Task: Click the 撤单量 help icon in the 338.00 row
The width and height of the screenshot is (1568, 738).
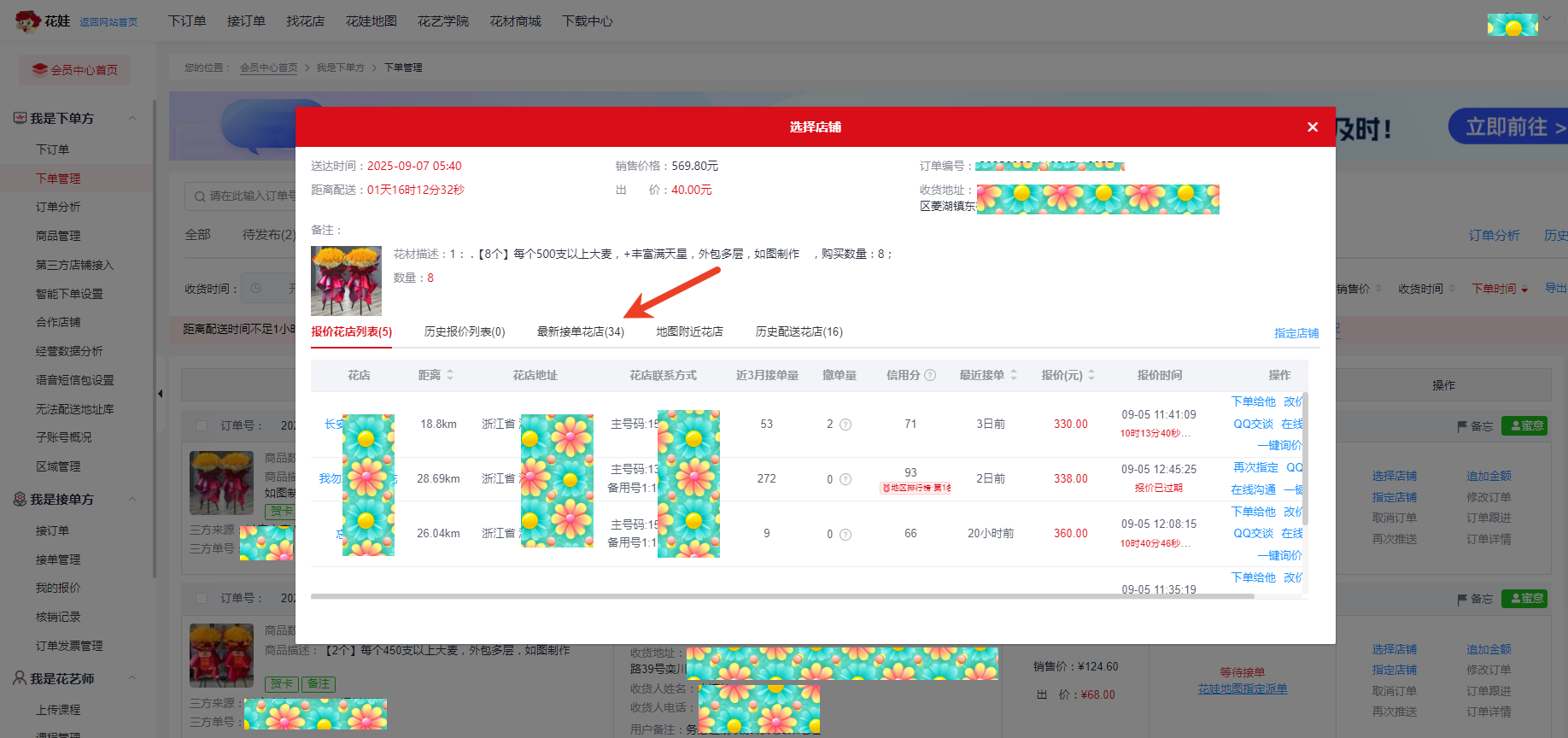Action: pyautogui.click(x=845, y=479)
